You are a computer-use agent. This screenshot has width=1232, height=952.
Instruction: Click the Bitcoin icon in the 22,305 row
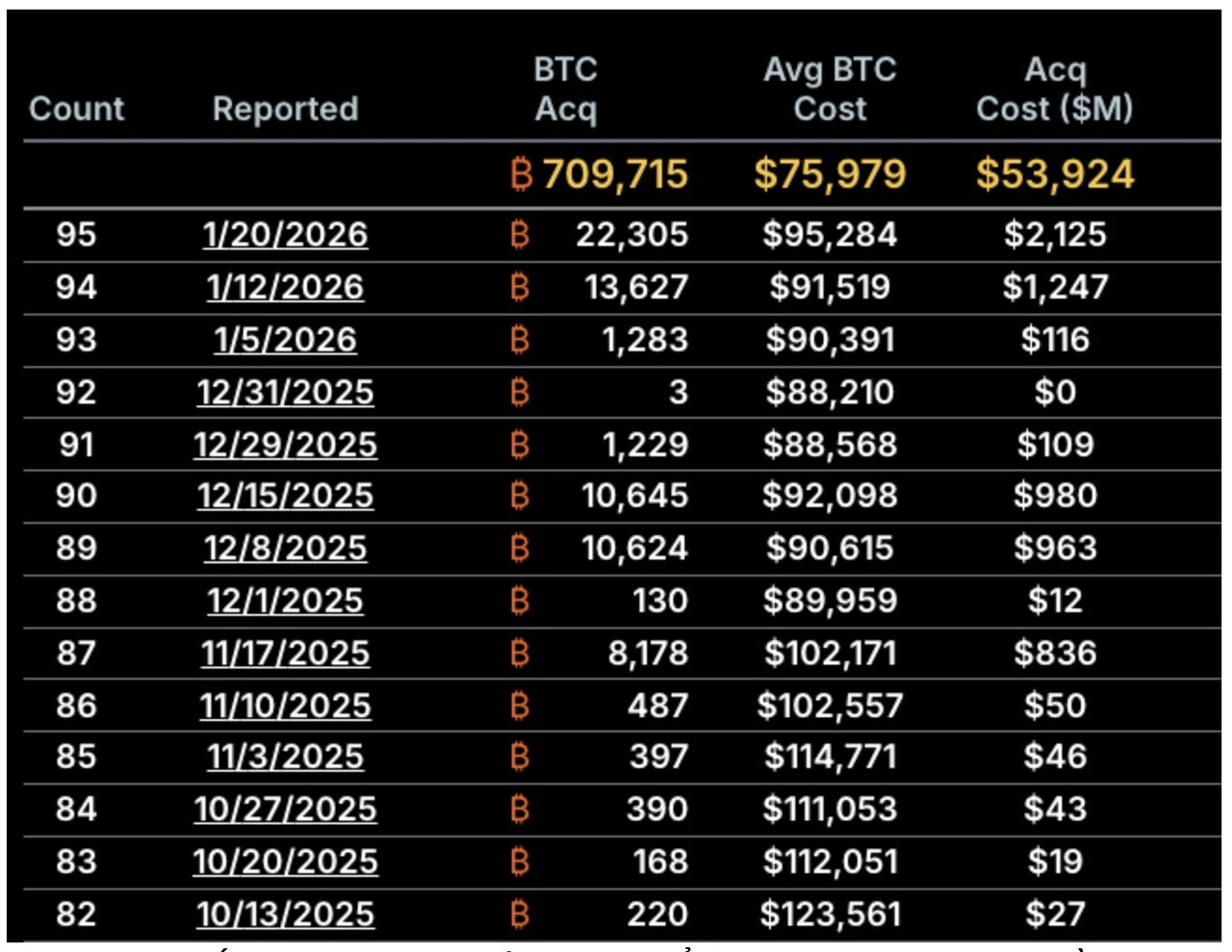(x=520, y=234)
